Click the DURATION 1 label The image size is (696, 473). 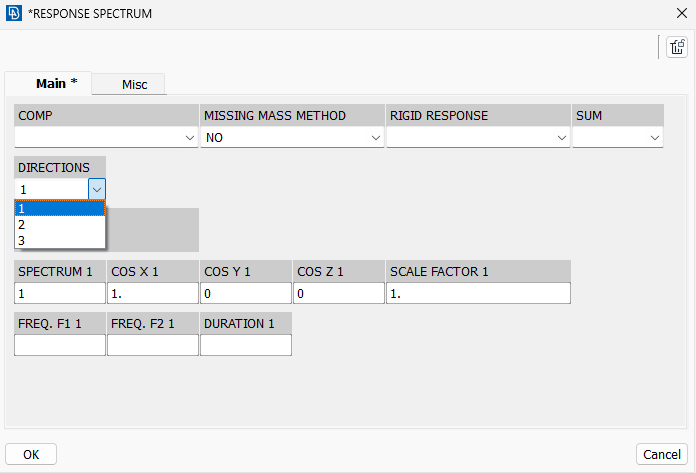pyautogui.click(x=239, y=323)
